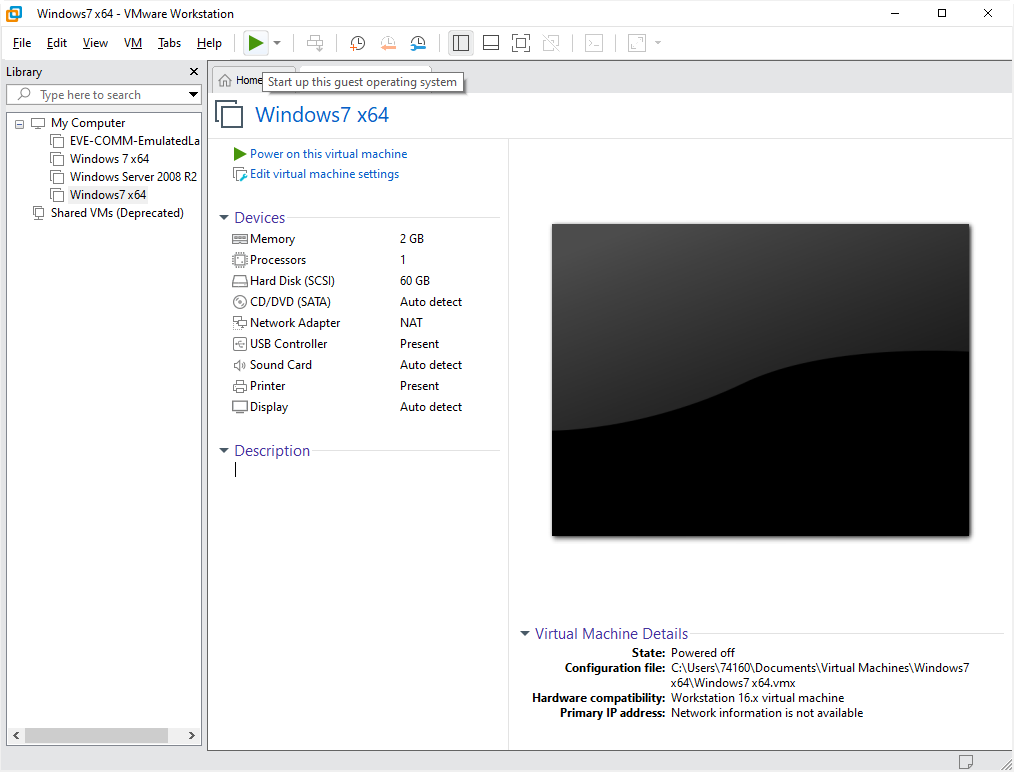The width and height of the screenshot is (1014, 772).
Task: Open the View menu
Action: click(95, 43)
